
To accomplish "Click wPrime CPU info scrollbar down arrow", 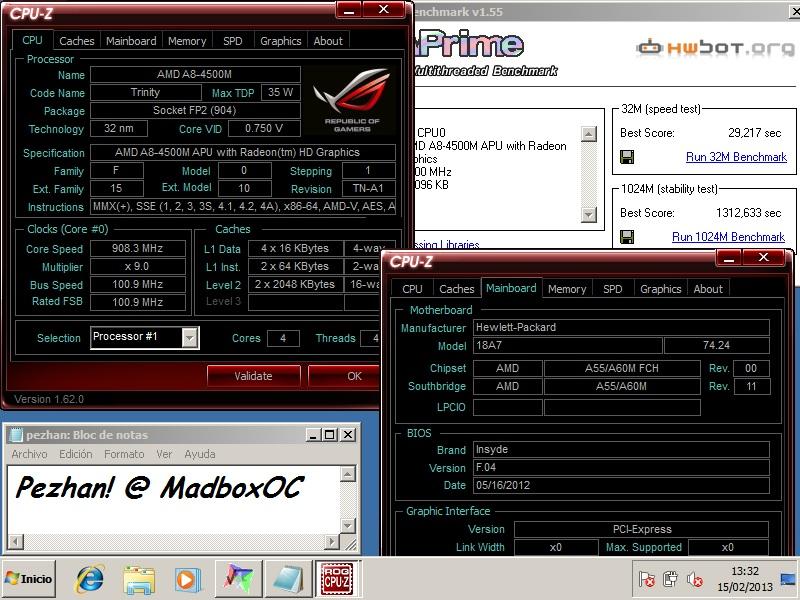I will tap(589, 215).
